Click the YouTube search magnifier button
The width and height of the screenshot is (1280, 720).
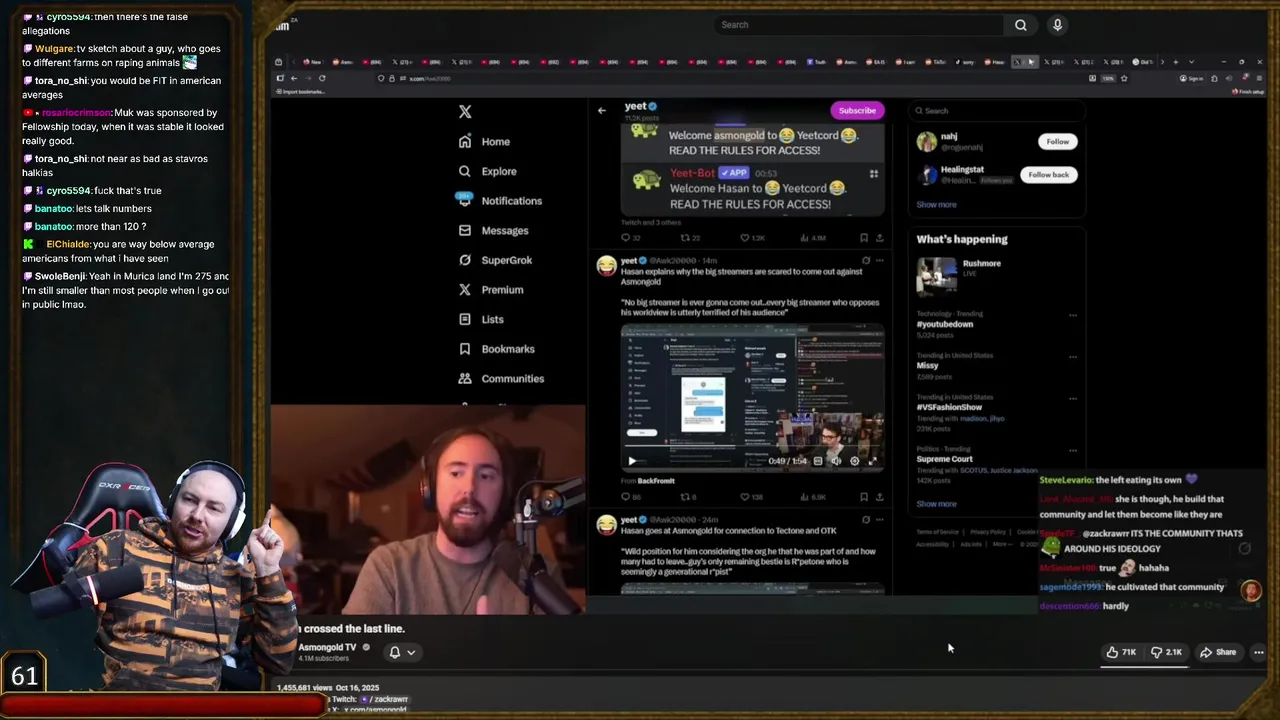pyautogui.click(x=1020, y=25)
